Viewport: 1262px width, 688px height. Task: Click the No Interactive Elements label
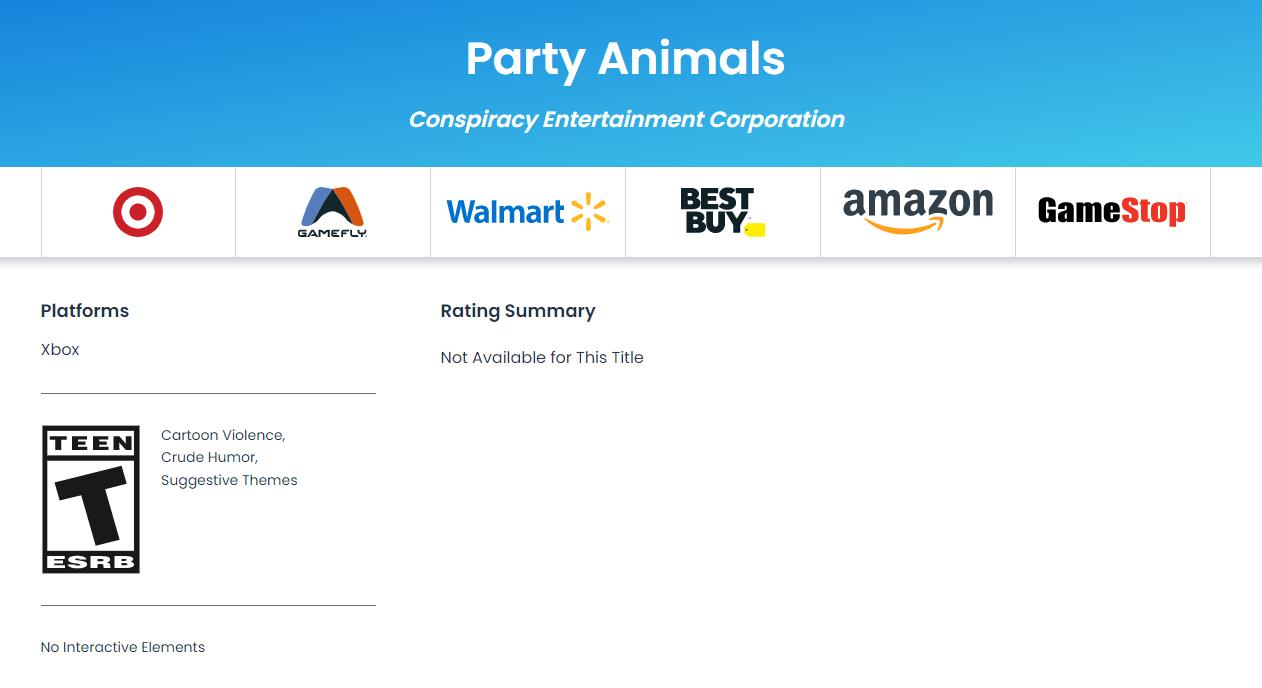(x=122, y=647)
